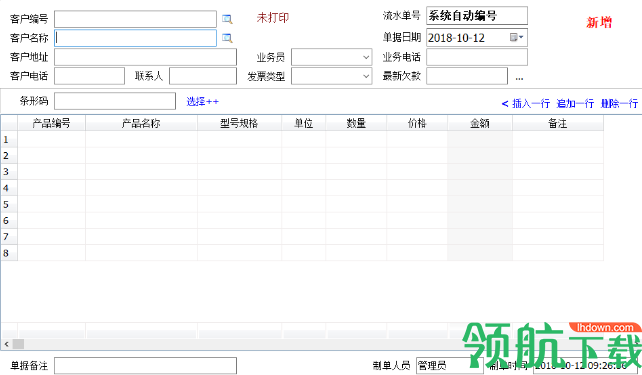Click 选择++ link
Screen dimensions: 642x375
(x=203, y=102)
